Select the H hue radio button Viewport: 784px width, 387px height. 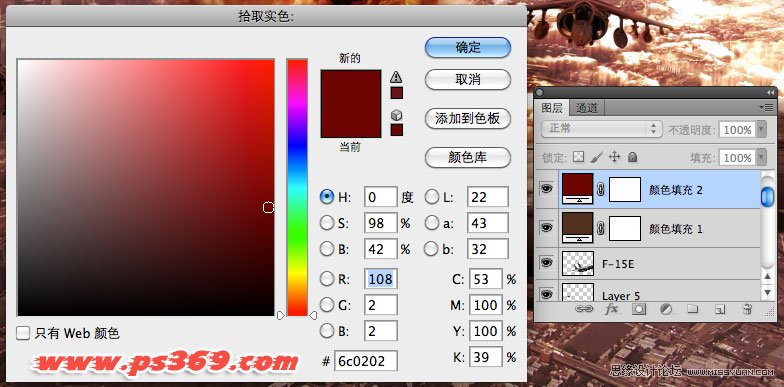pyautogui.click(x=327, y=197)
